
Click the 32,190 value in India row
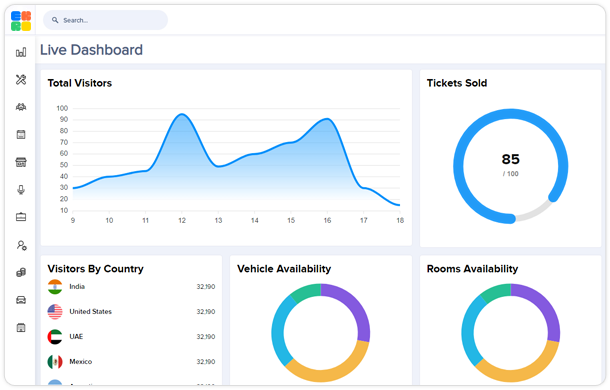(x=206, y=287)
